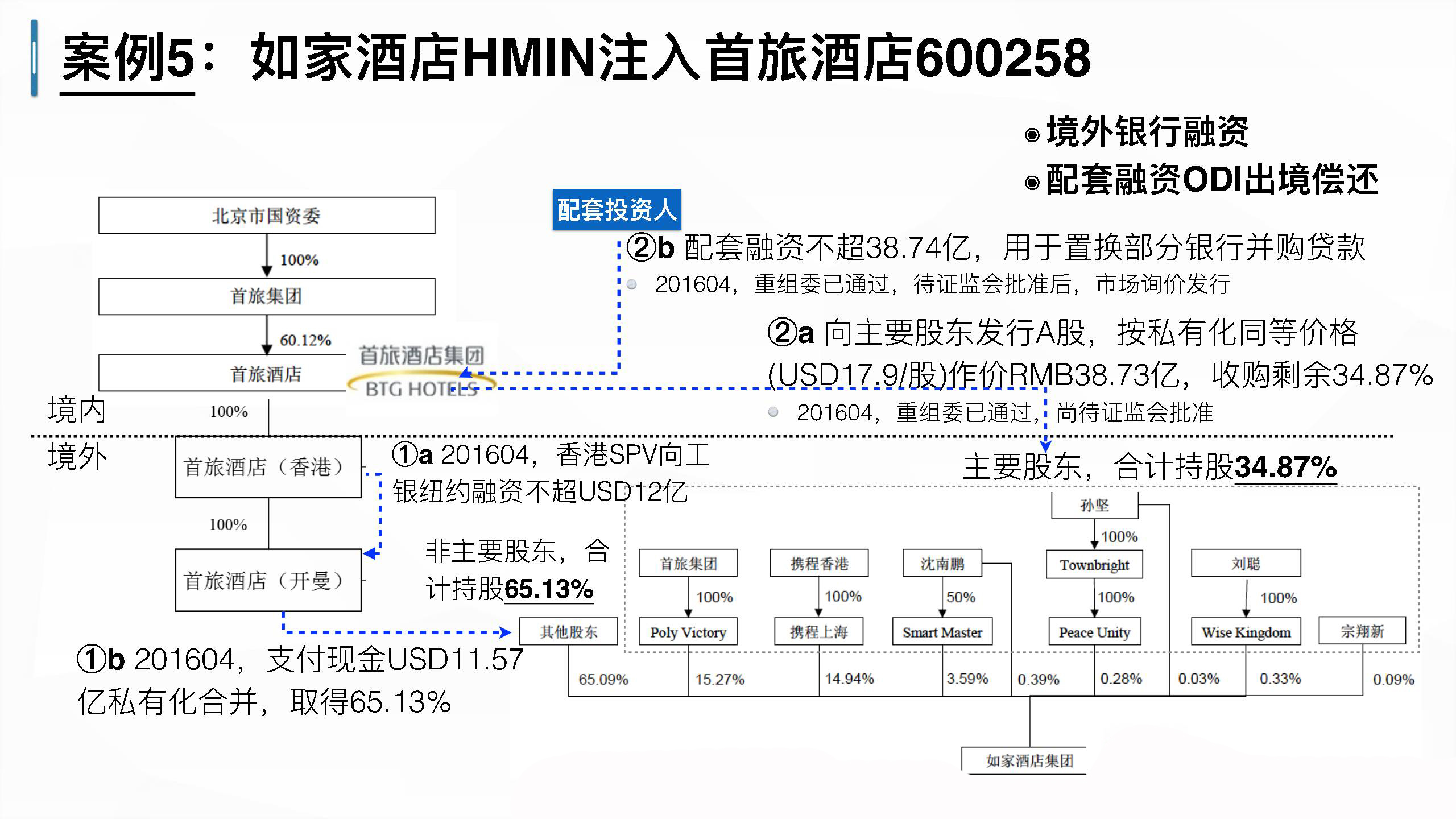Click the 65.09% shareholding value
Viewport: 1456px width, 819px height.
click(x=603, y=679)
